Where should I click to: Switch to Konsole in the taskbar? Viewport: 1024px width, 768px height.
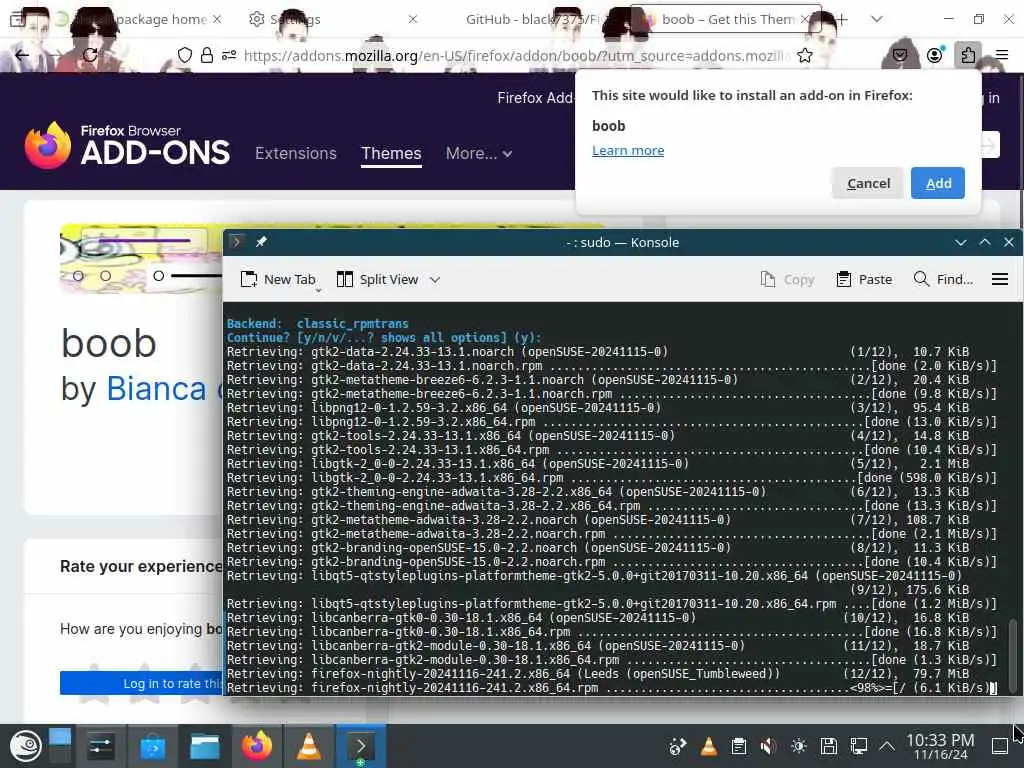(x=360, y=746)
